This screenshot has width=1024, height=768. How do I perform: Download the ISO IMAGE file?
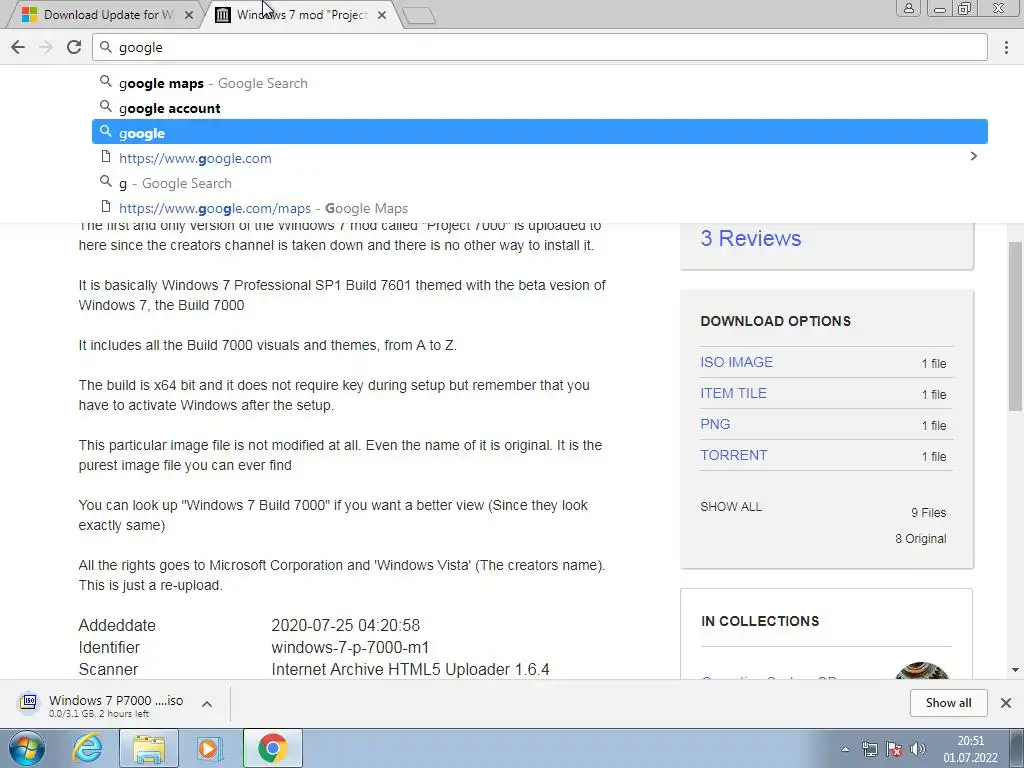point(736,362)
